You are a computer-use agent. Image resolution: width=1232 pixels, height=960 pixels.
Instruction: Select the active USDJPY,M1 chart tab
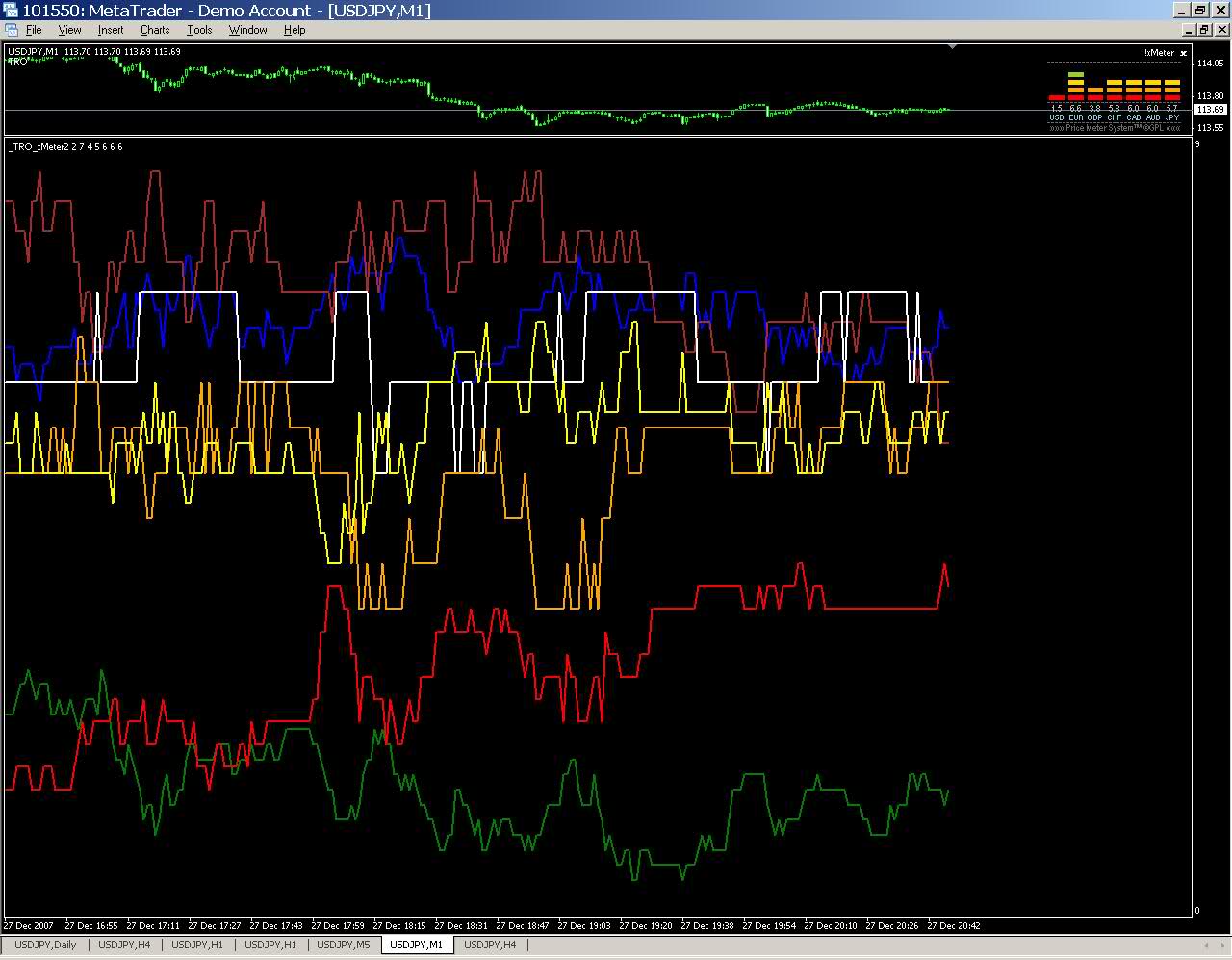coord(417,945)
